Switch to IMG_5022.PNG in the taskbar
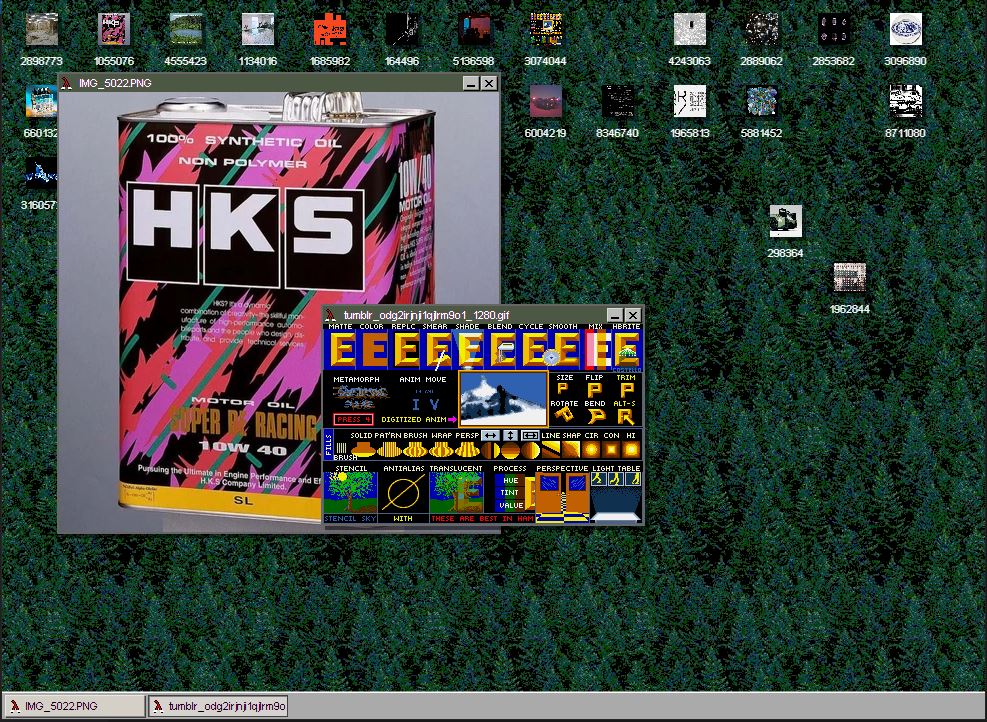Image resolution: width=987 pixels, height=722 pixels. tap(74, 706)
